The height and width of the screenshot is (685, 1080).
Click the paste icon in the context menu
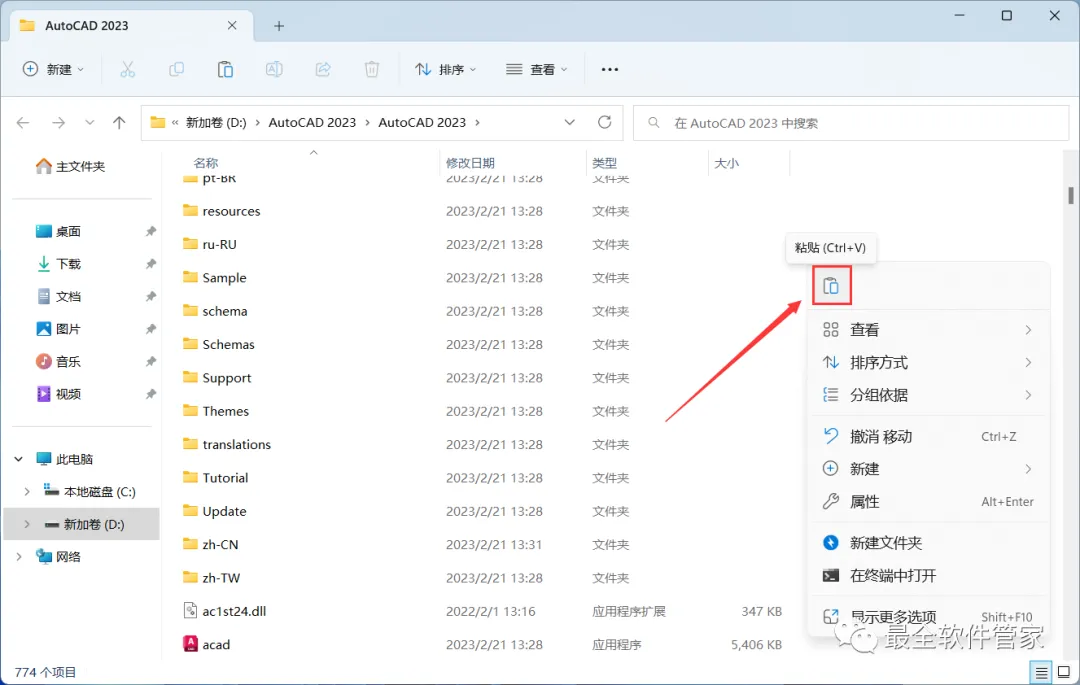(831, 285)
